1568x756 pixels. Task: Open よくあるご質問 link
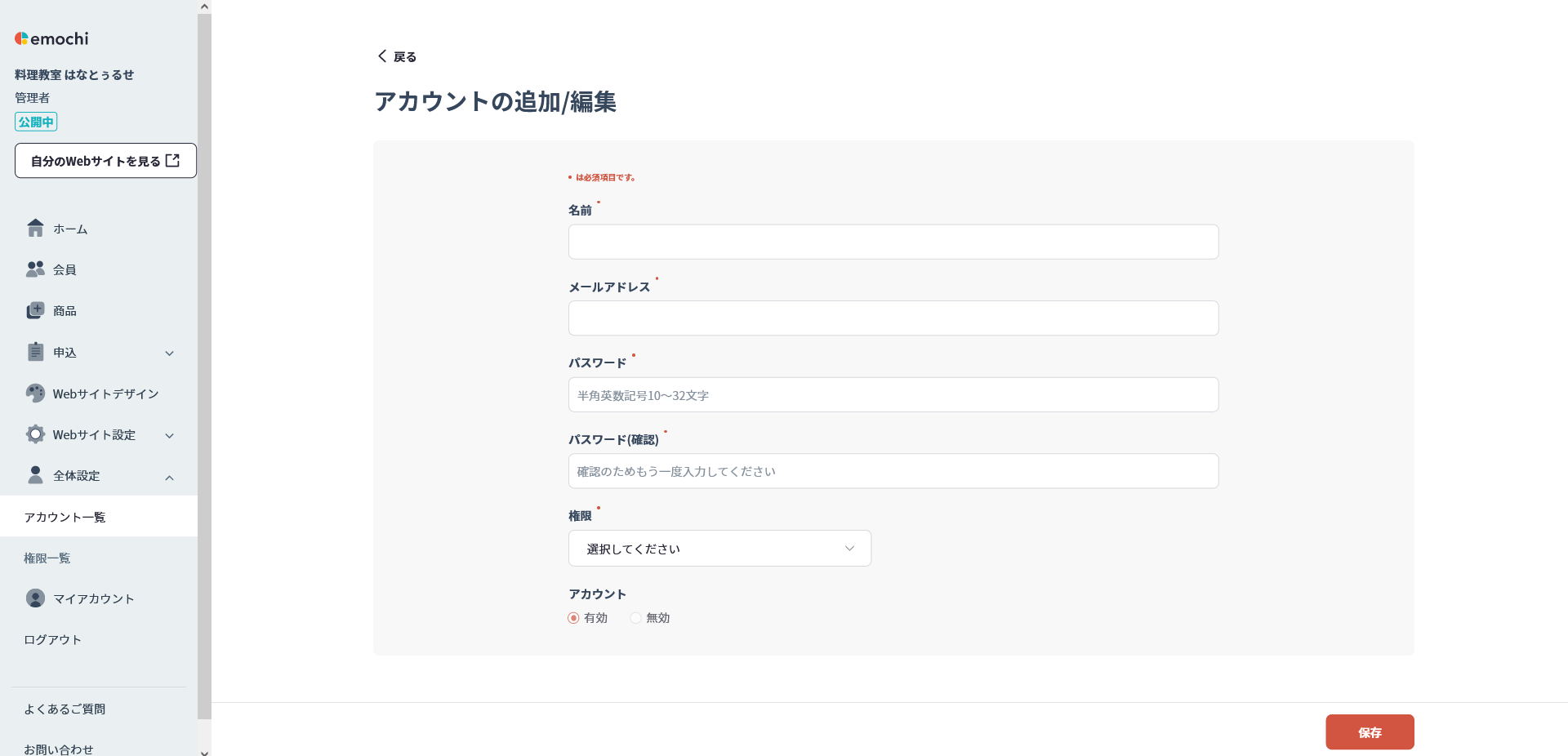pos(65,709)
